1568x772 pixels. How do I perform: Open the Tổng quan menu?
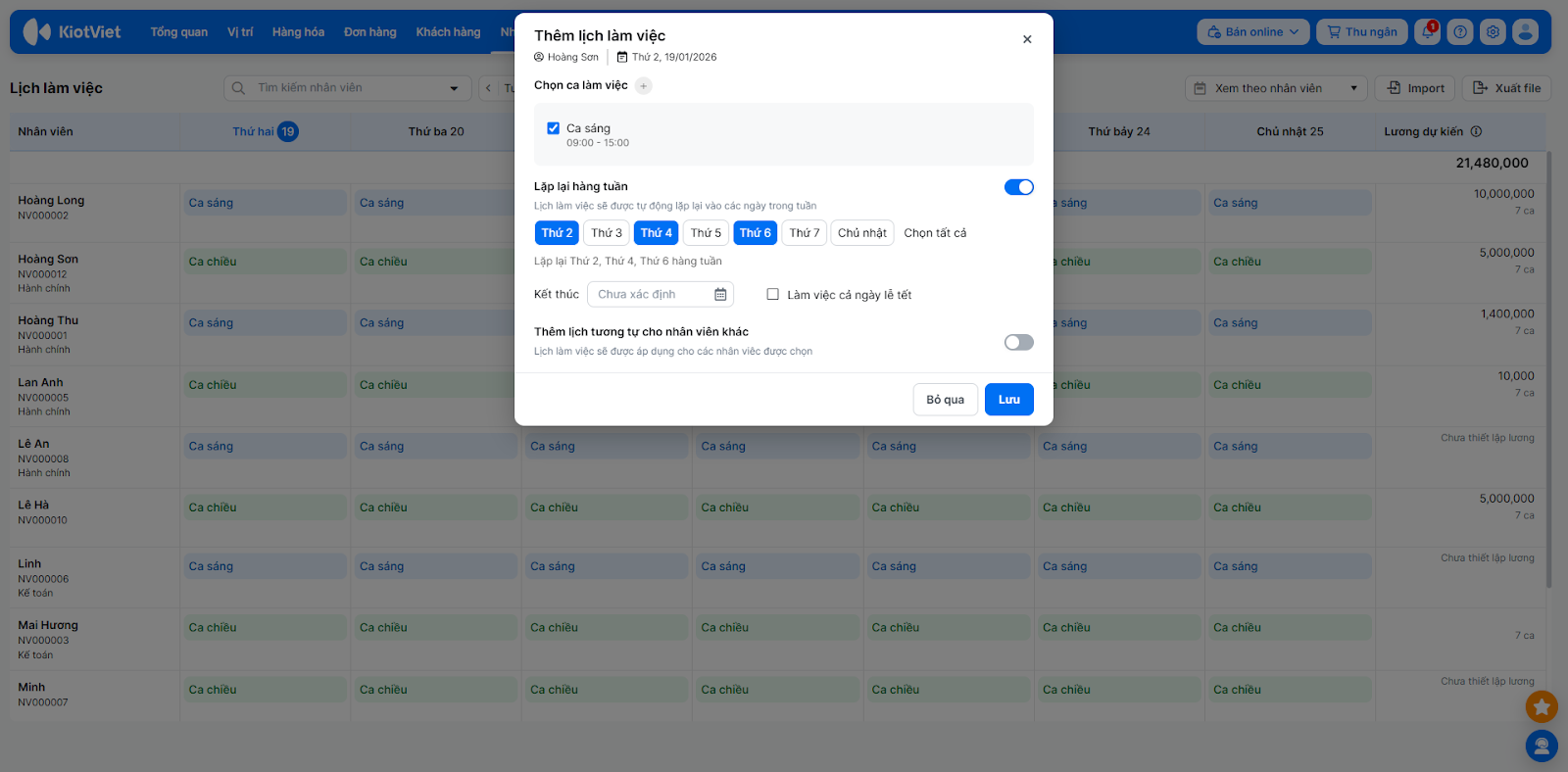coord(178,32)
